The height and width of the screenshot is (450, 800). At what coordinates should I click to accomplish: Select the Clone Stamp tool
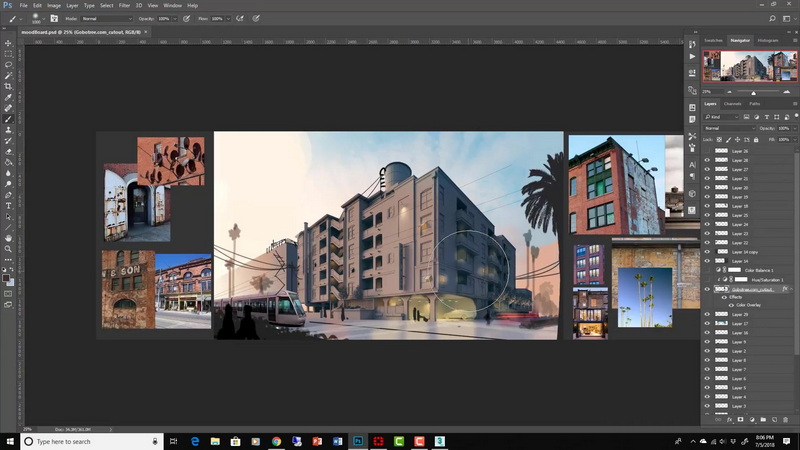coord(8,130)
